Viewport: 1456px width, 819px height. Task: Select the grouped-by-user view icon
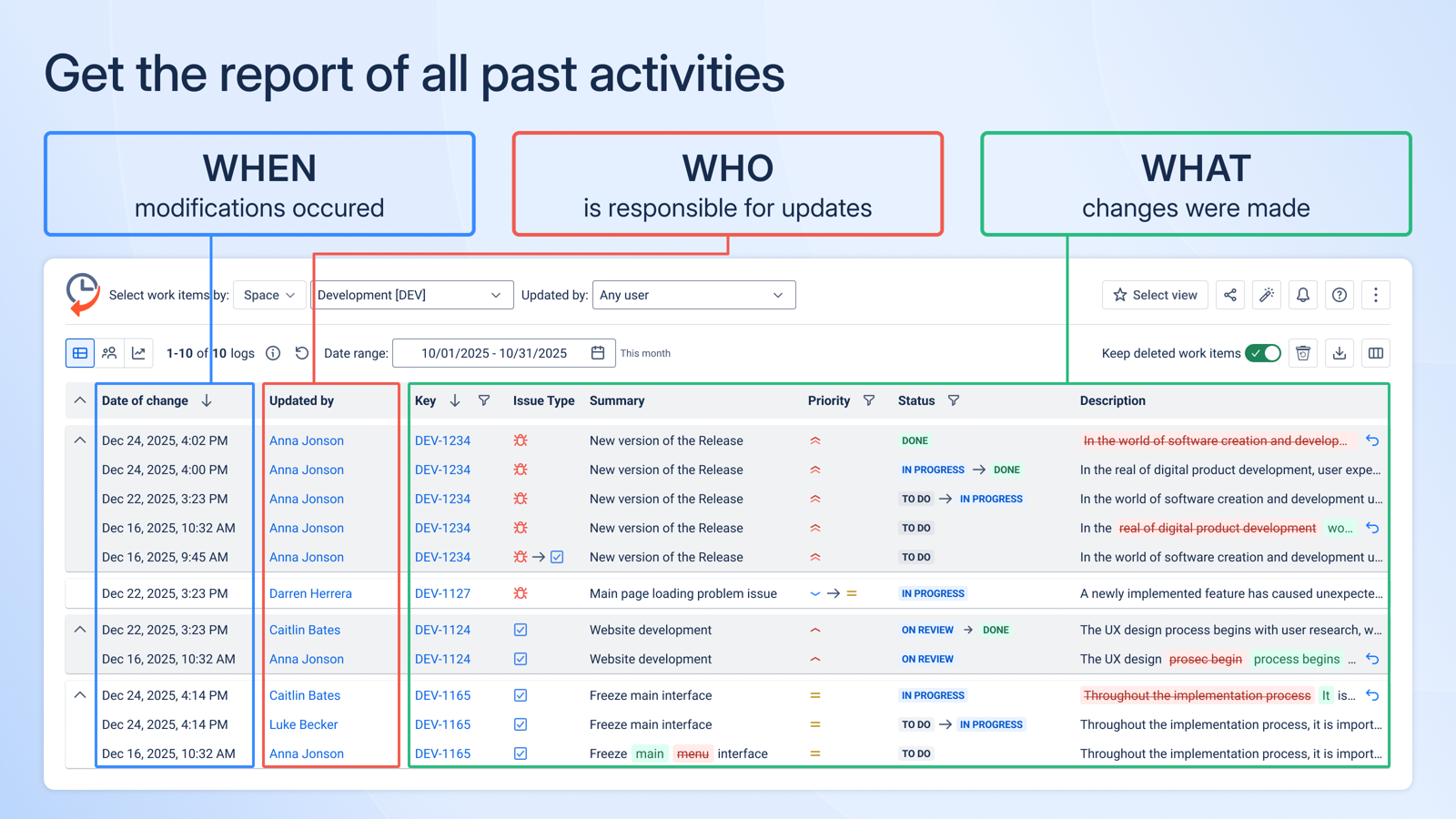pyautogui.click(x=109, y=353)
